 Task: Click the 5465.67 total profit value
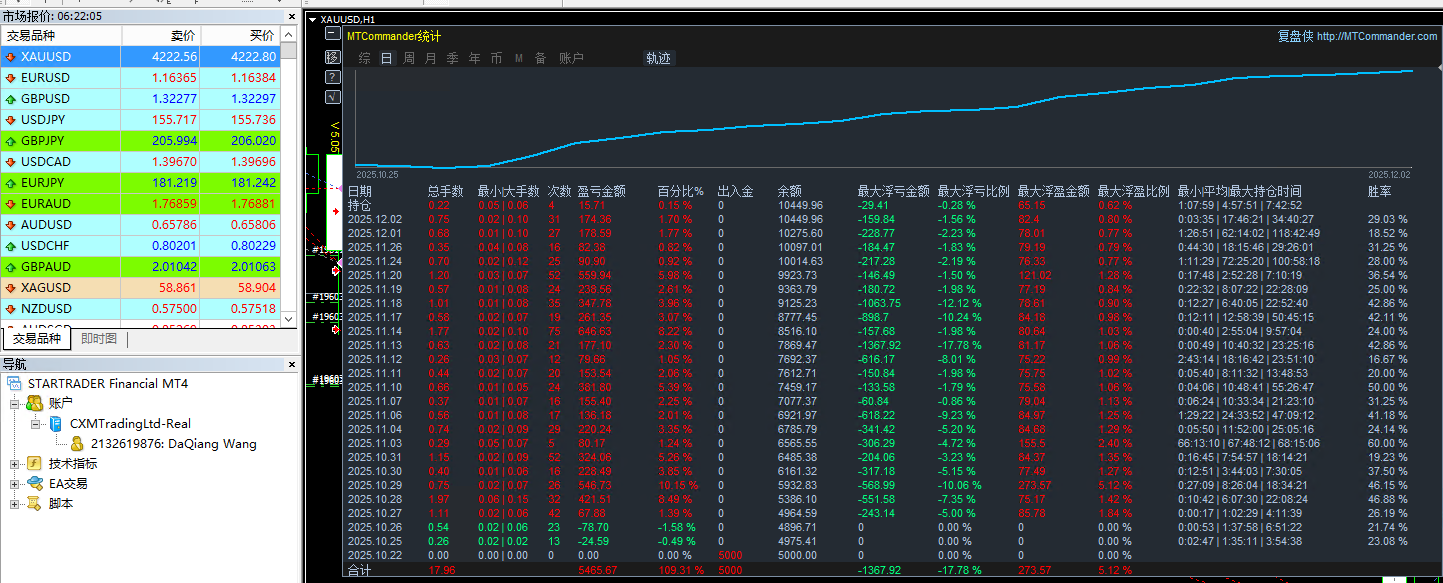click(598, 571)
